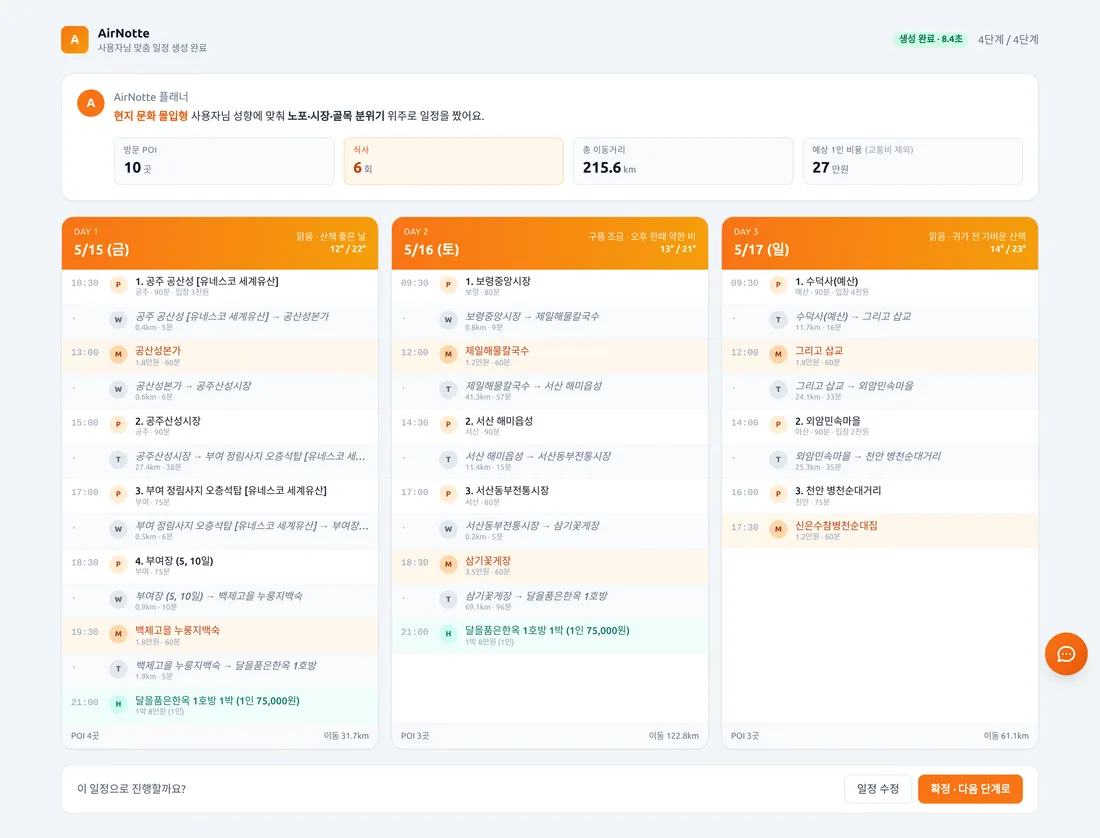This screenshot has height=838, width=1100.
Task: Click 부여장 (5, 10일) → 백제고을 누룽지백숙 route row
Action: point(220,600)
